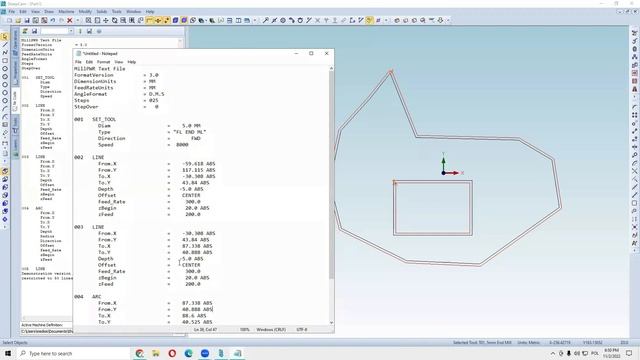
Task: Click the Redo arrow icon
Action: pyautogui.click(x=61, y=20)
